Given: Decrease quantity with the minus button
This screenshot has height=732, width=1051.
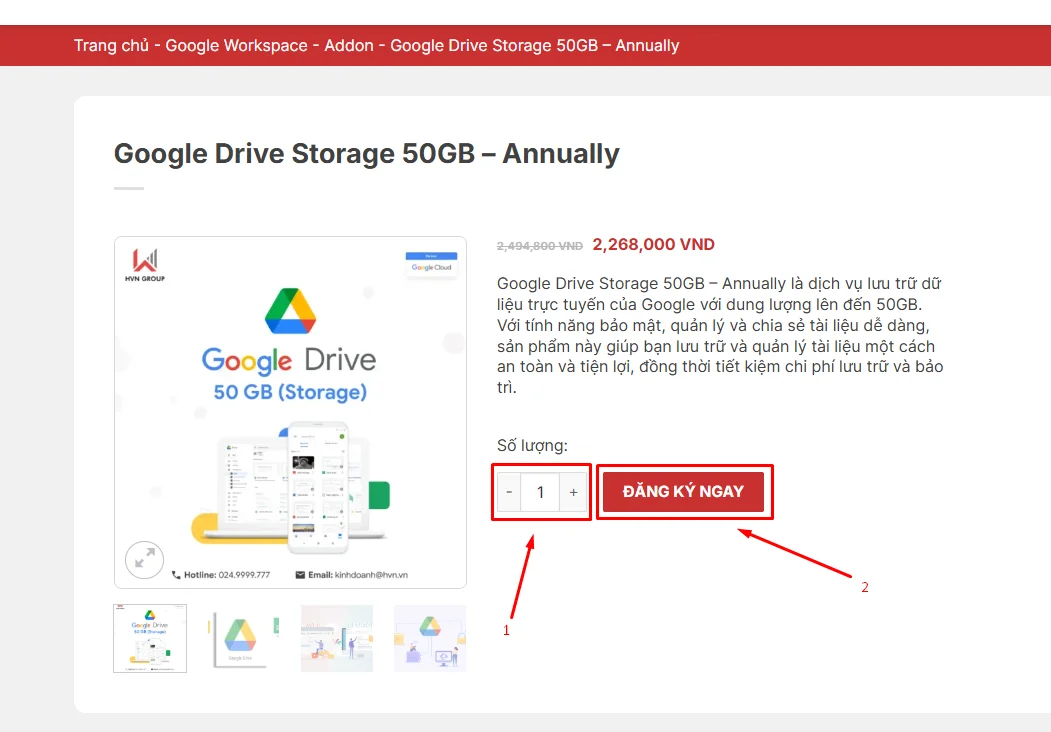Looking at the screenshot, I should 509,492.
